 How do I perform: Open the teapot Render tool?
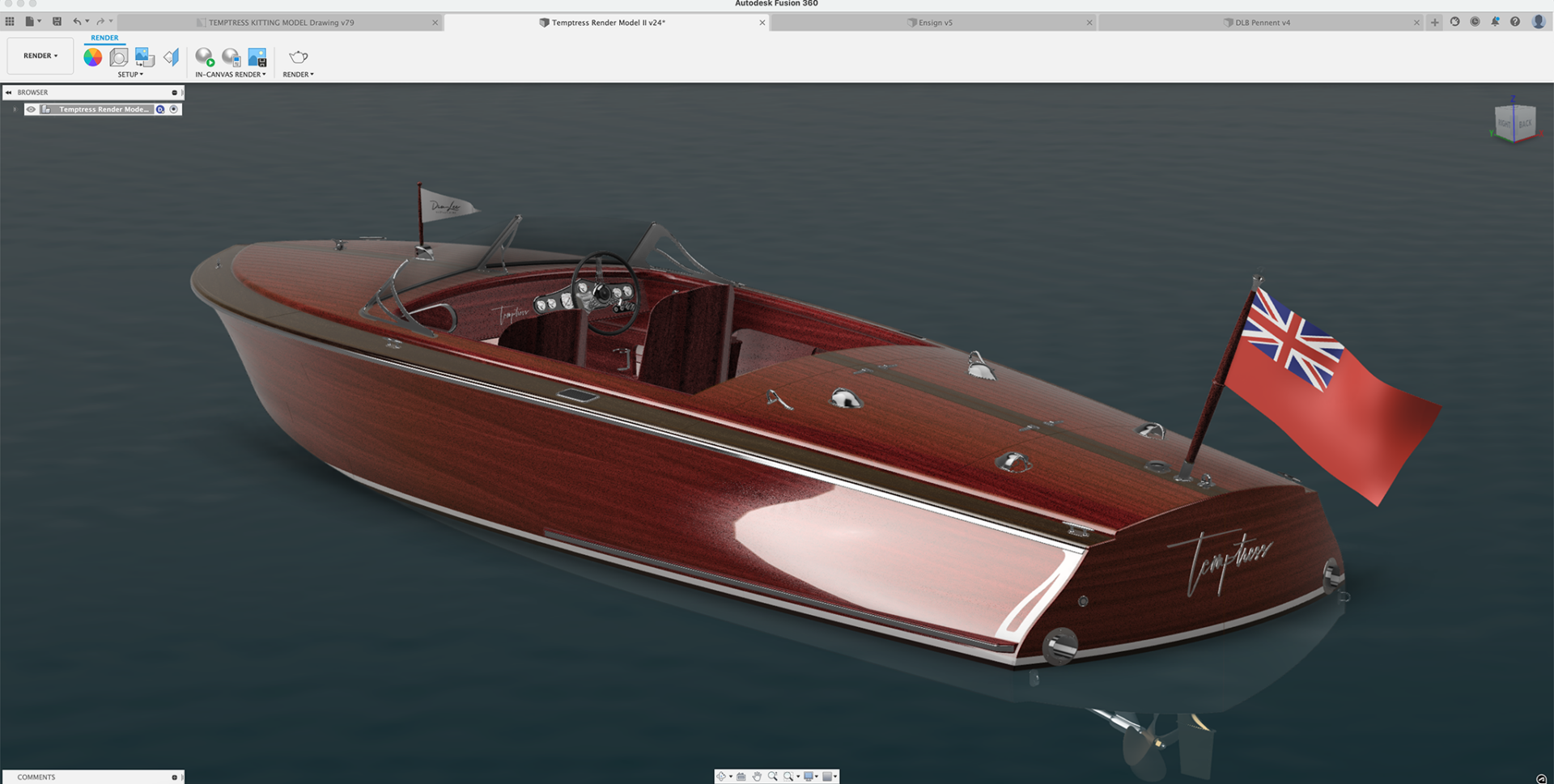click(297, 57)
